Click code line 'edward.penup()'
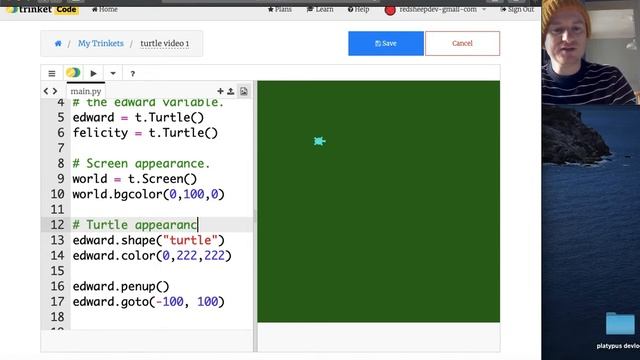 coord(121,286)
